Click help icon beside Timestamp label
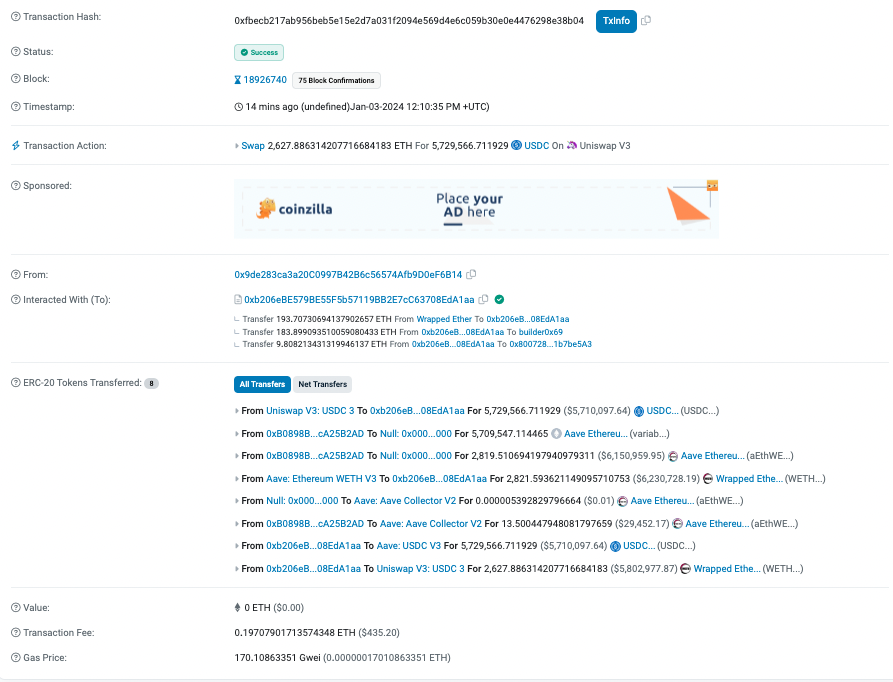Viewport: 893px width, 682px height. click(16, 107)
